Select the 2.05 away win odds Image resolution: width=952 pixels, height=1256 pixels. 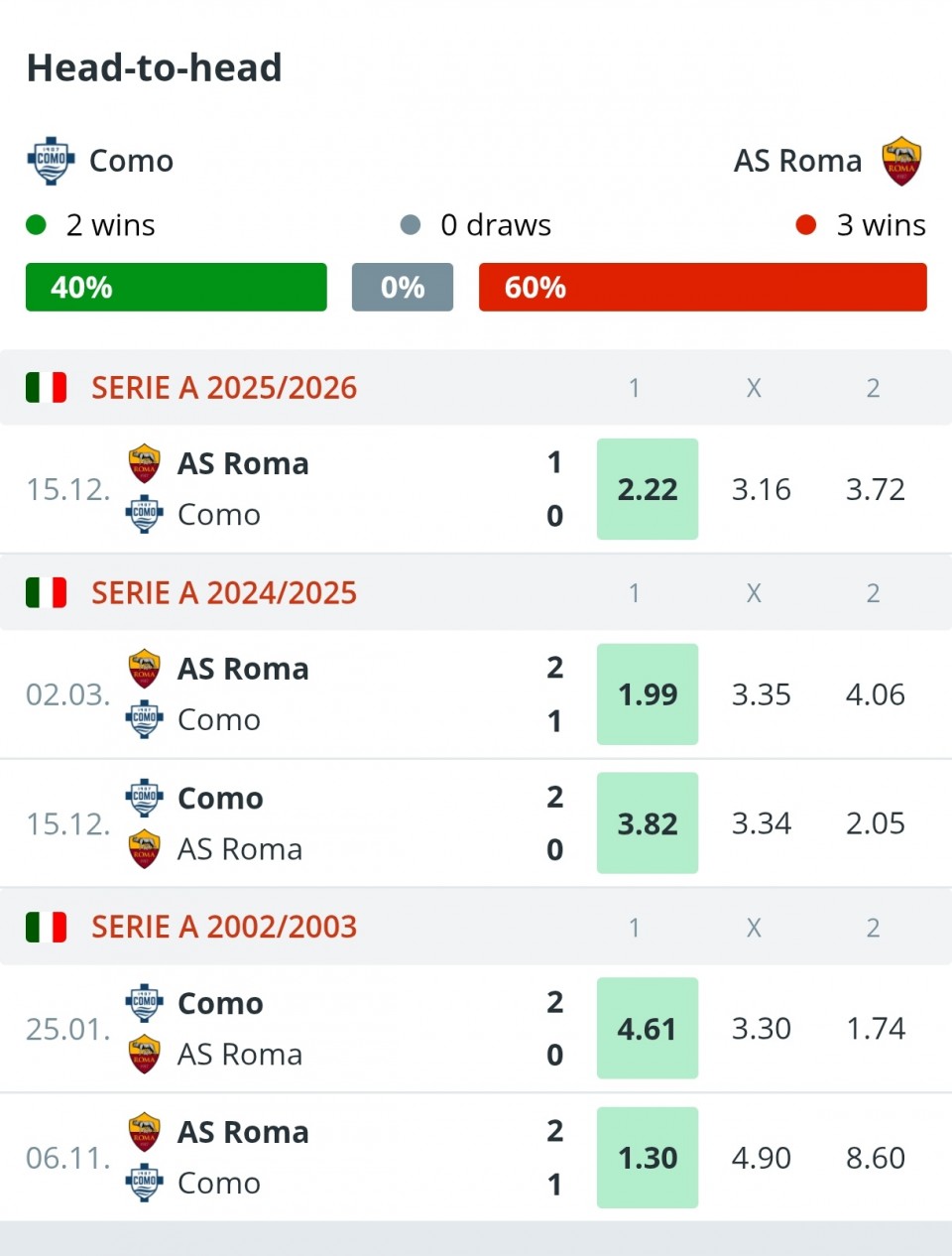pyautogui.click(x=875, y=823)
